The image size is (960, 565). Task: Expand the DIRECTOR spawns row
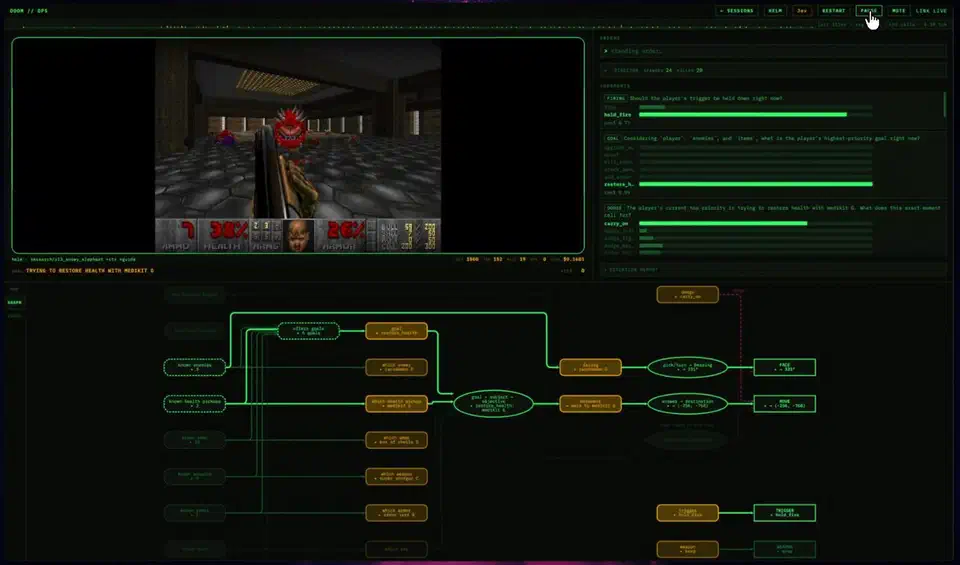click(x=773, y=70)
